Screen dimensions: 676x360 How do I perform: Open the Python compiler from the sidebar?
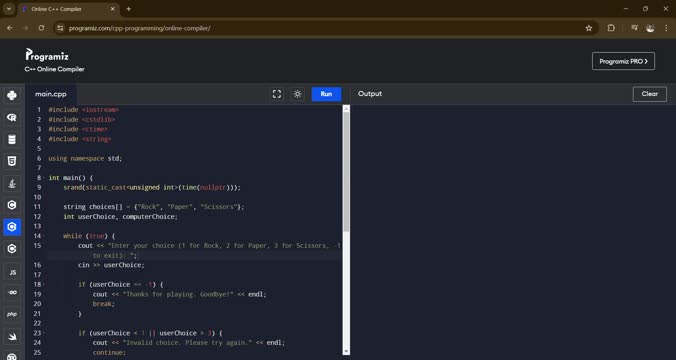coord(12,95)
